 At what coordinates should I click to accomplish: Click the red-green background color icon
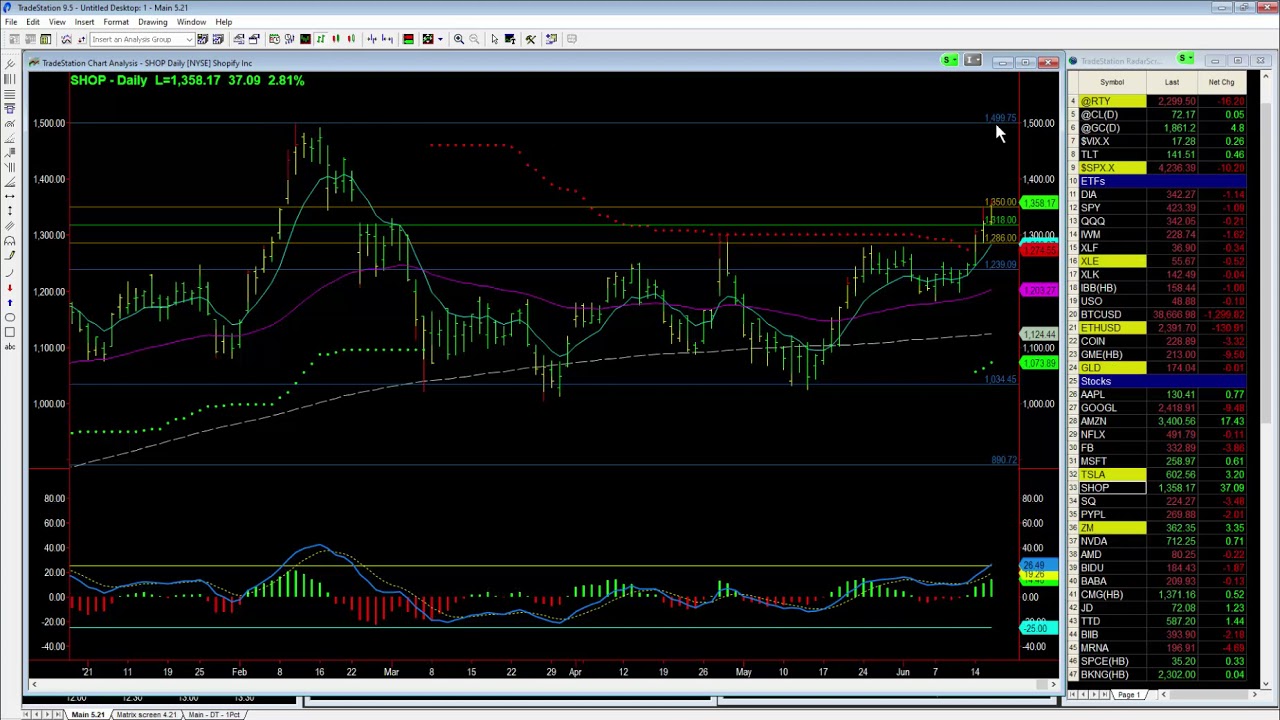[408, 39]
